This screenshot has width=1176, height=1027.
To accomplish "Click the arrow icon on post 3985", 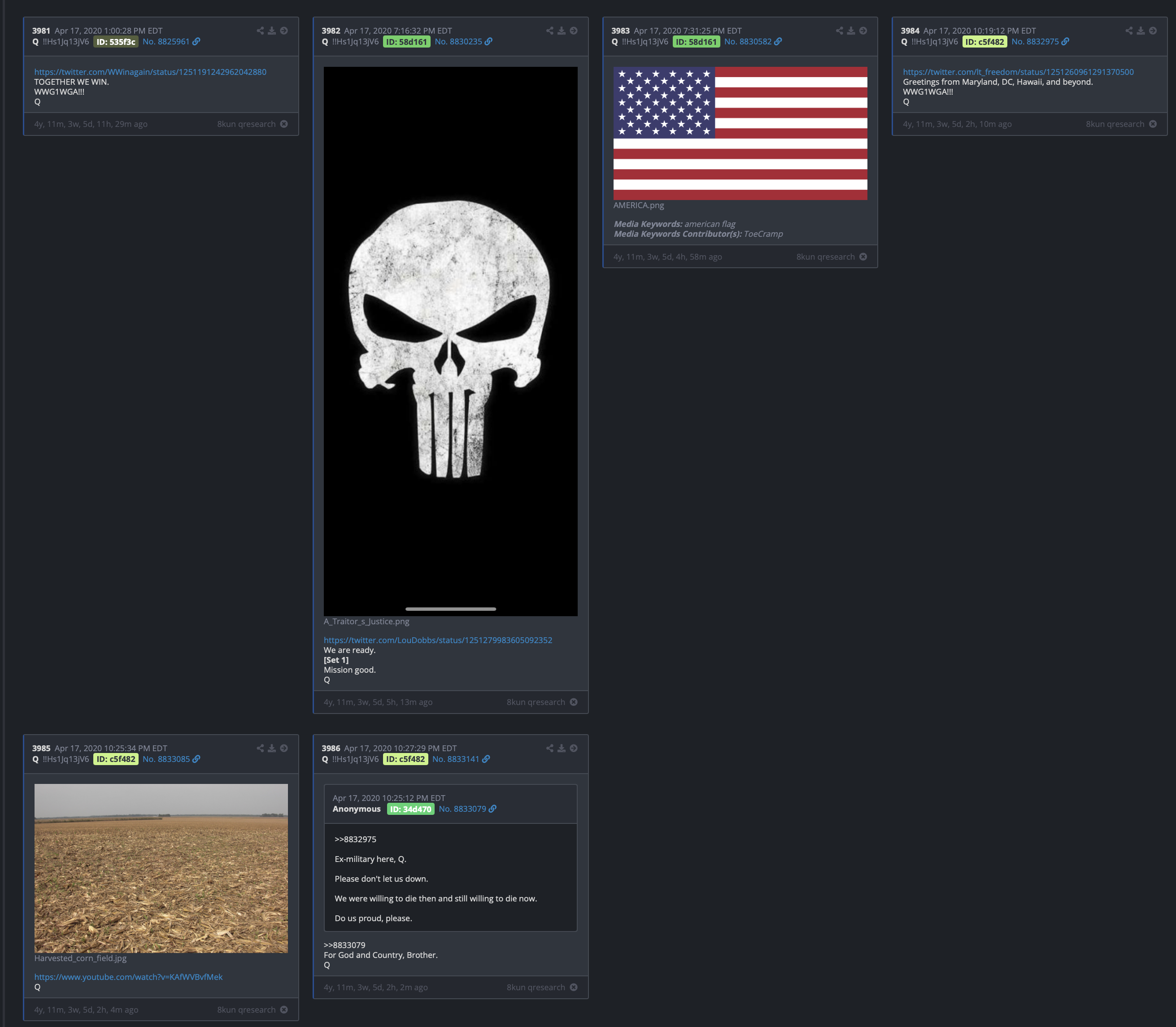I will [x=283, y=748].
